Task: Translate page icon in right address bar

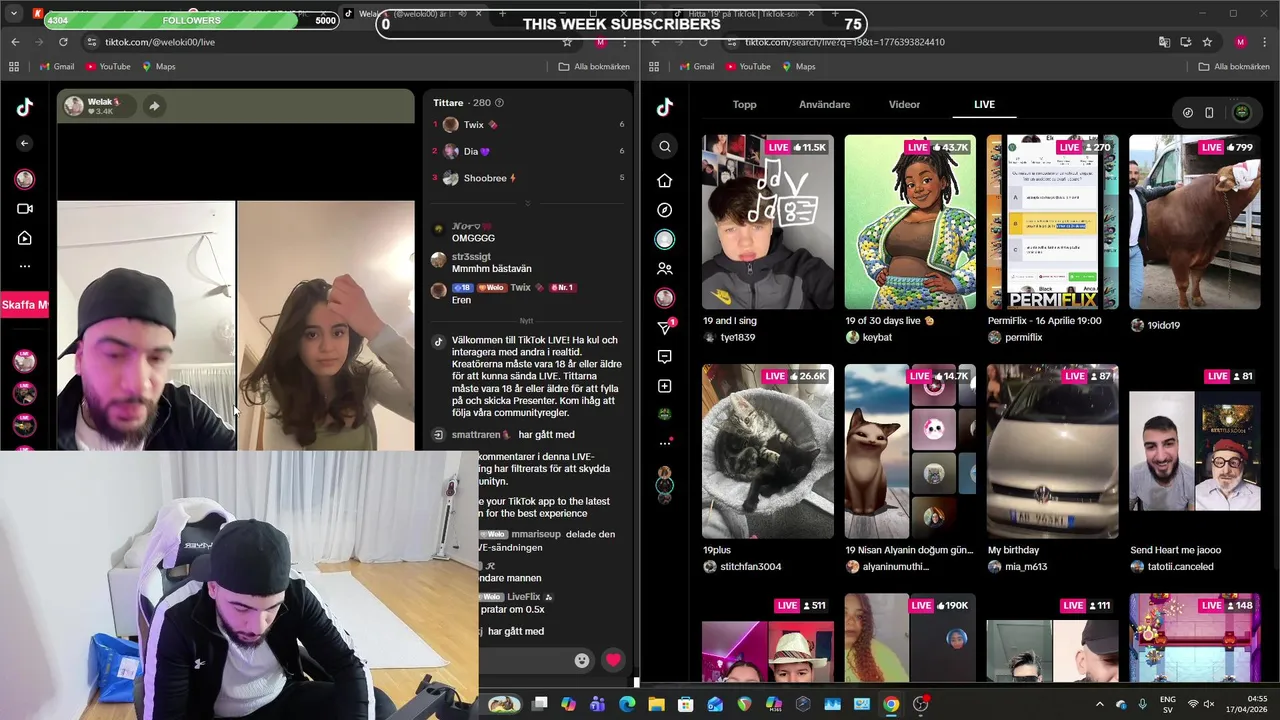Action: 1164,42
